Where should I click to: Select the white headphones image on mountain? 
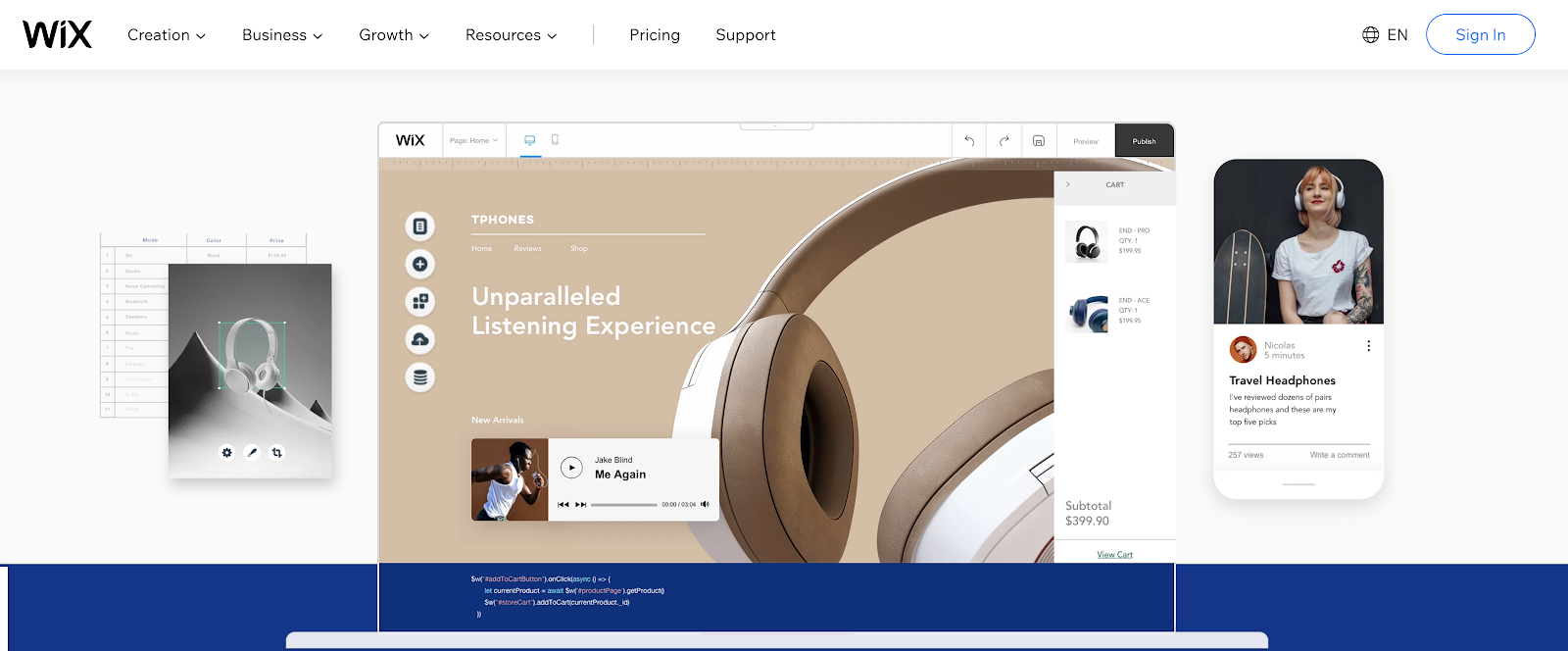252,355
